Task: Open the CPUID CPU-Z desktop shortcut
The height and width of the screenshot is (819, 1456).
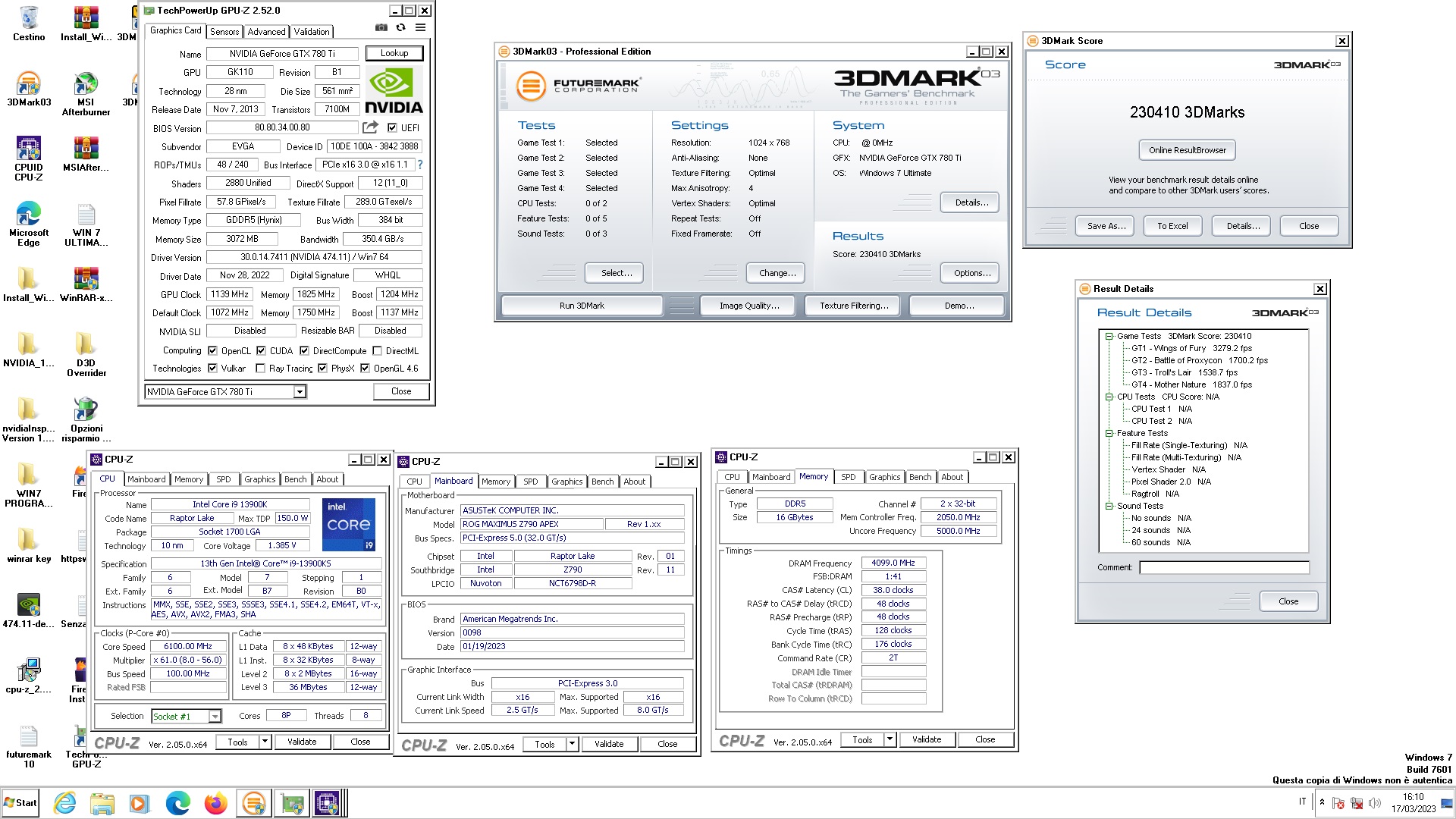Action: (x=29, y=159)
